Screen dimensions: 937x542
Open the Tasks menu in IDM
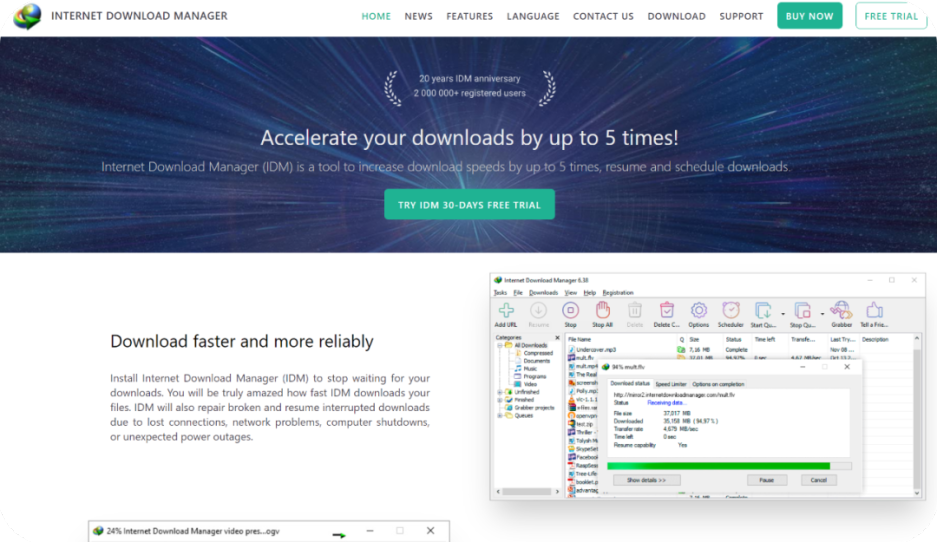[500, 293]
